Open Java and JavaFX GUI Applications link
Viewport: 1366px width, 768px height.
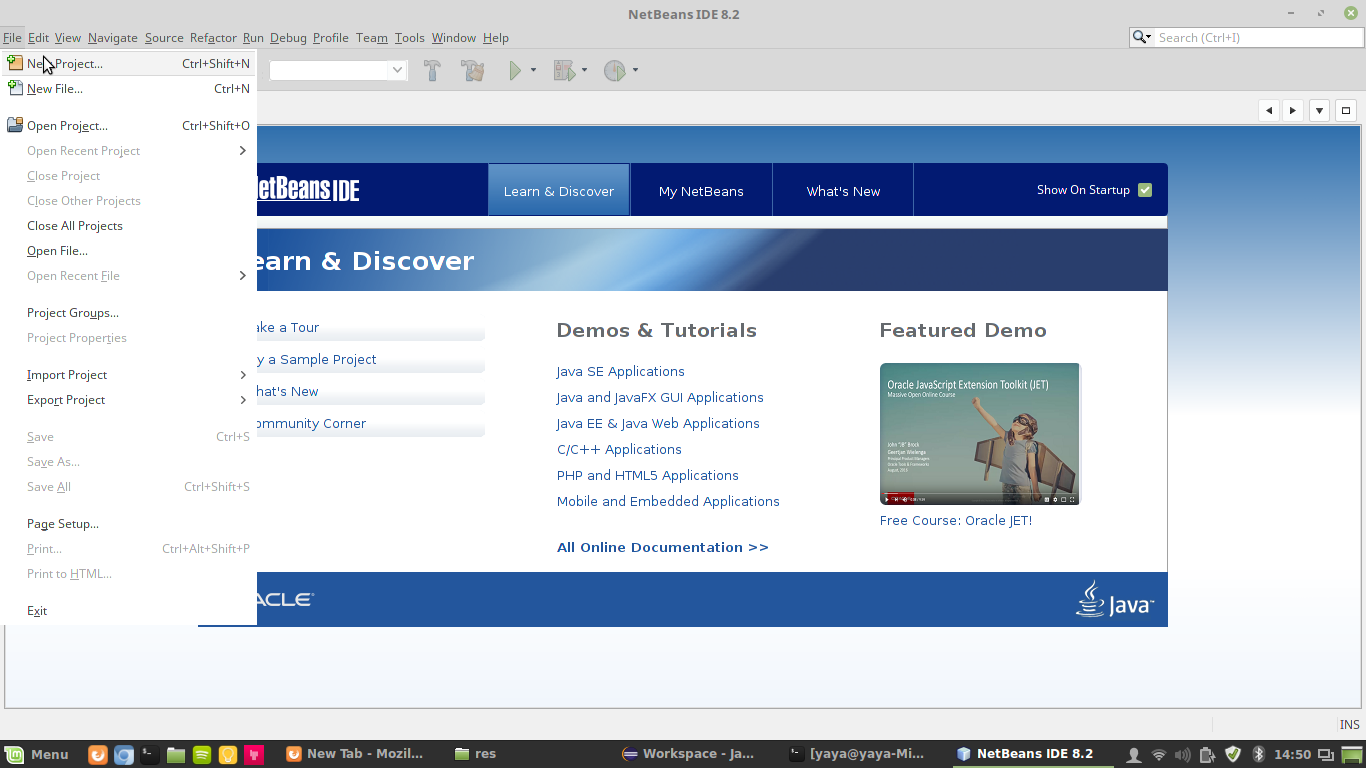pos(660,397)
